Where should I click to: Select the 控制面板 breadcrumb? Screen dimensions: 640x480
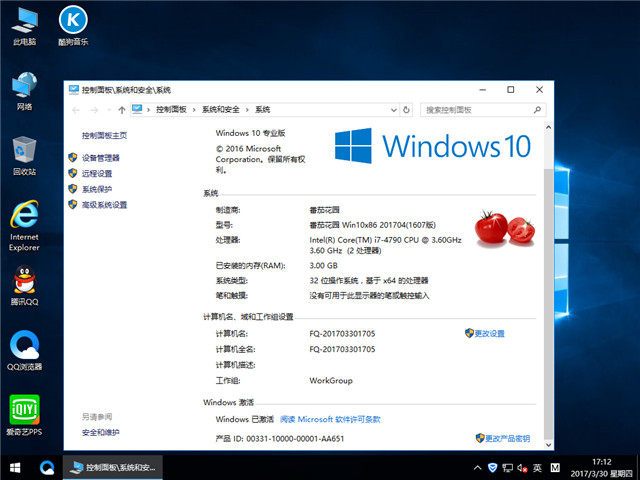coord(171,110)
